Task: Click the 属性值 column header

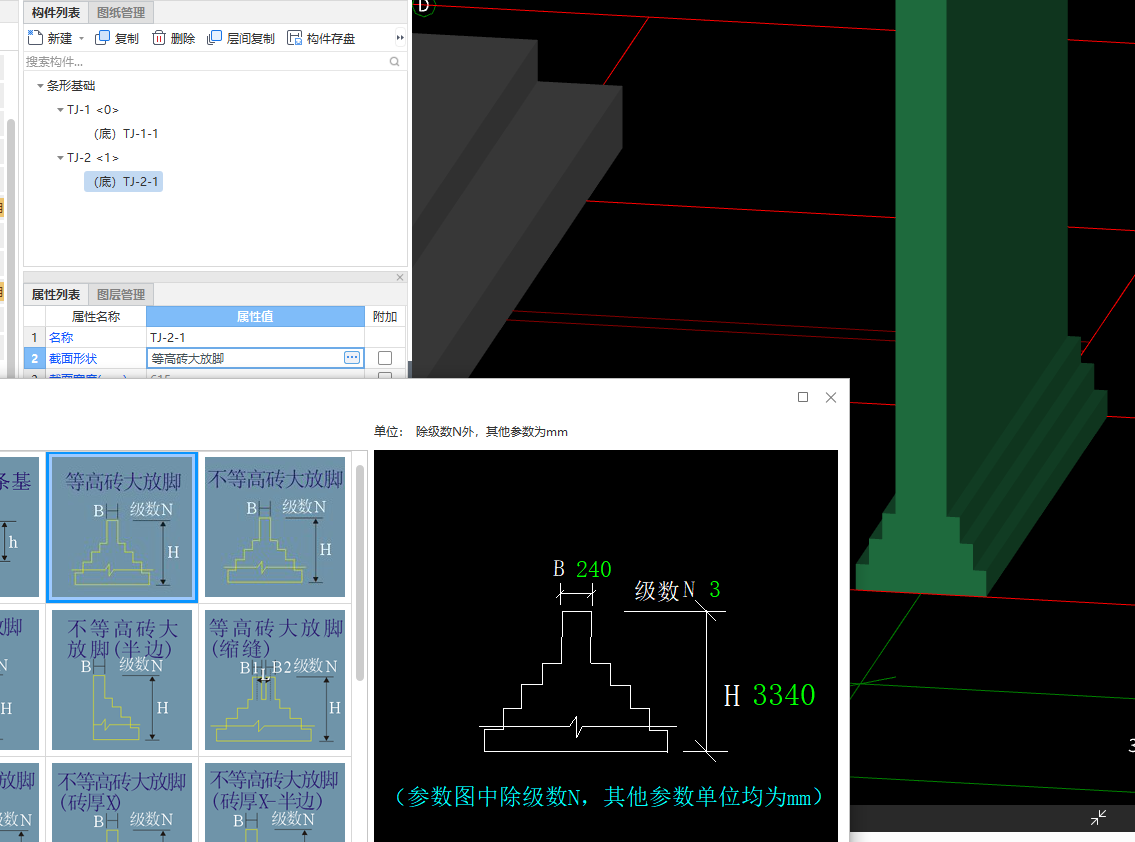Action: coord(255,316)
